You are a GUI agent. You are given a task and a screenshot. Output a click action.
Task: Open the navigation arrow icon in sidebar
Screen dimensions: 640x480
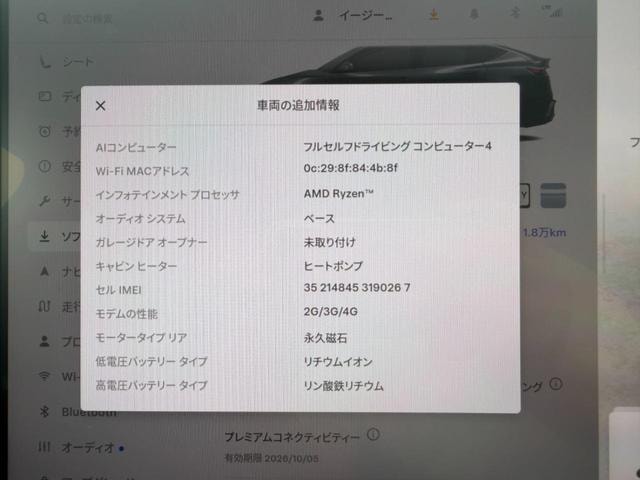coord(44,271)
